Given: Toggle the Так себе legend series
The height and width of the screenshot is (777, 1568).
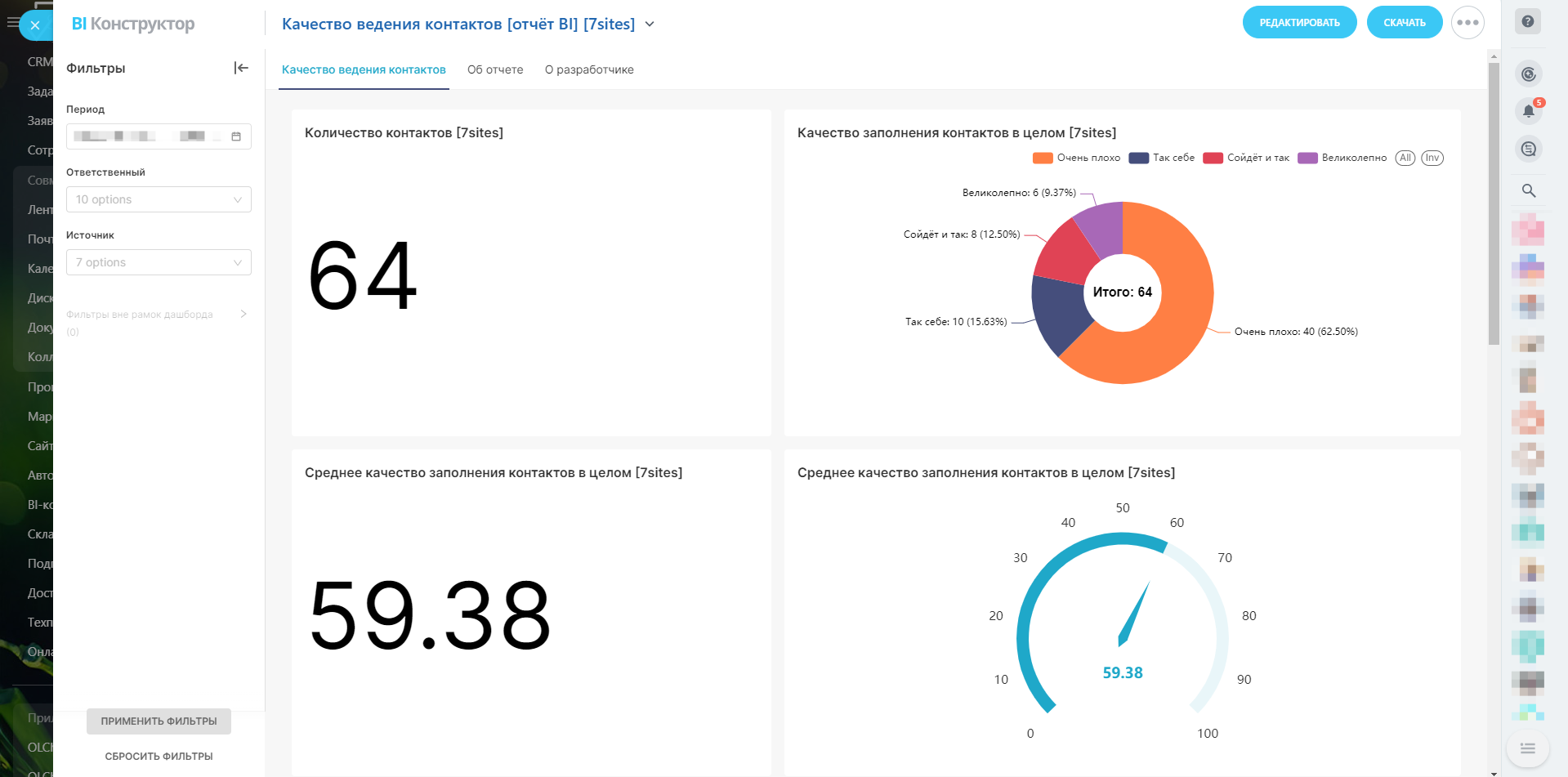Looking at the screenshot, I should [x=1161, y=158].
